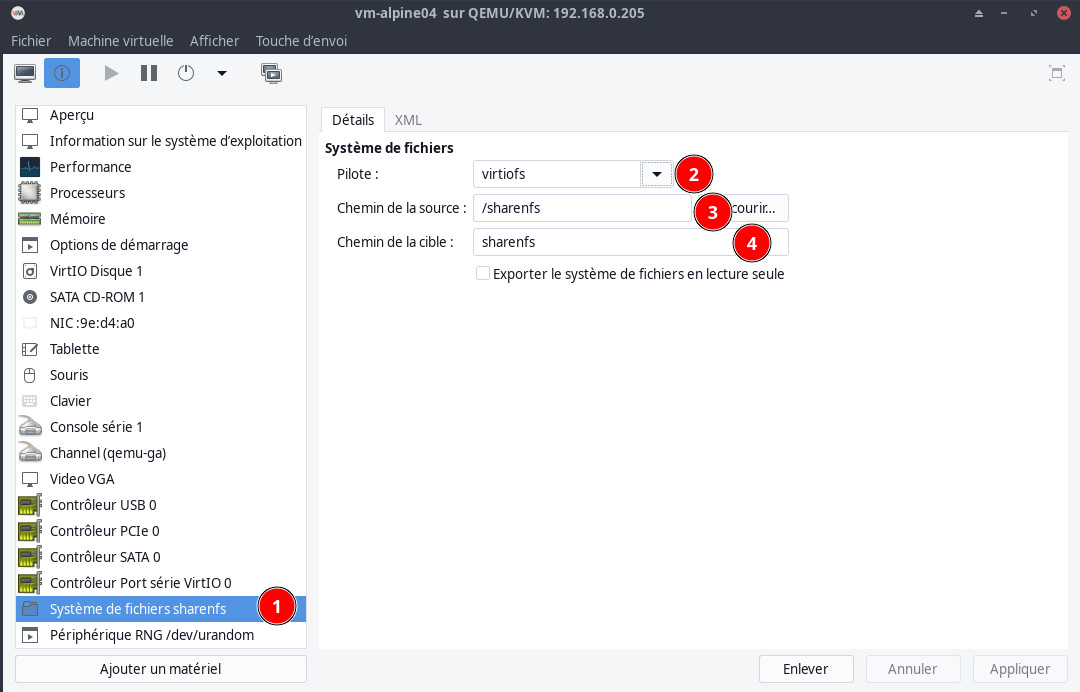
Task: Show the graphical console view
Action: coord(25,73)
